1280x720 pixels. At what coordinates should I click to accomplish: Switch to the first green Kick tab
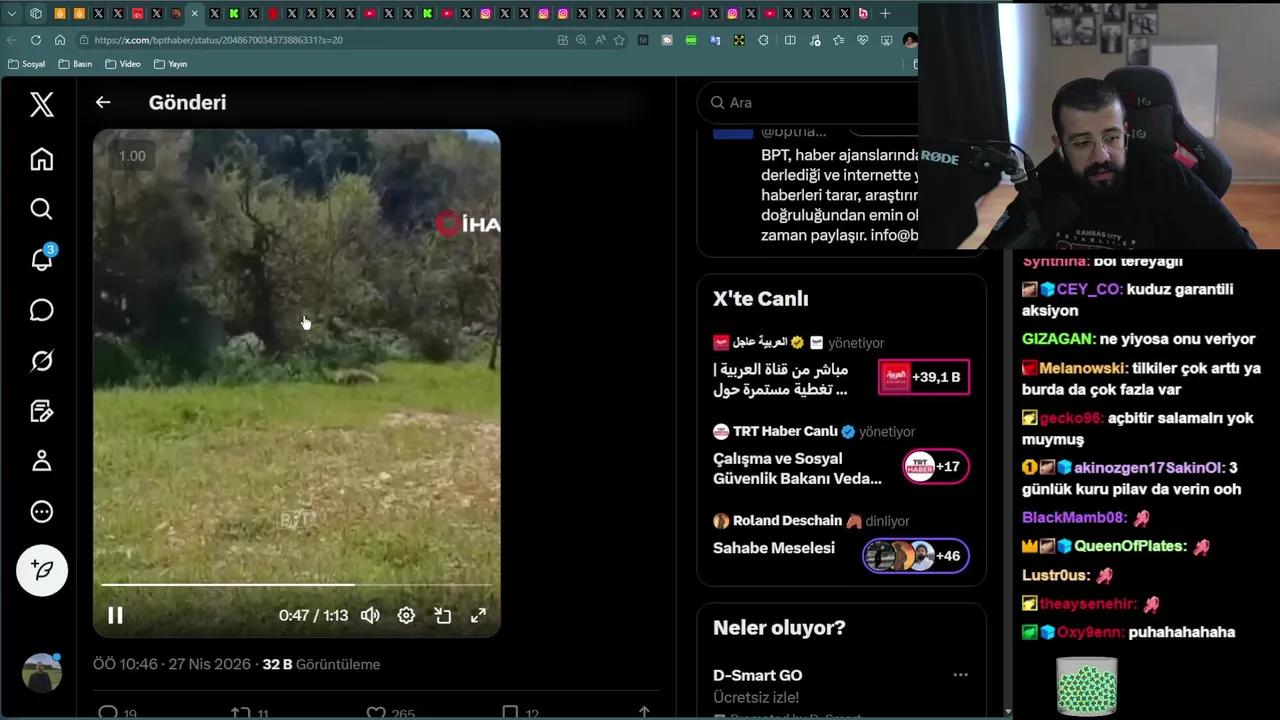[x=234, y=14]
